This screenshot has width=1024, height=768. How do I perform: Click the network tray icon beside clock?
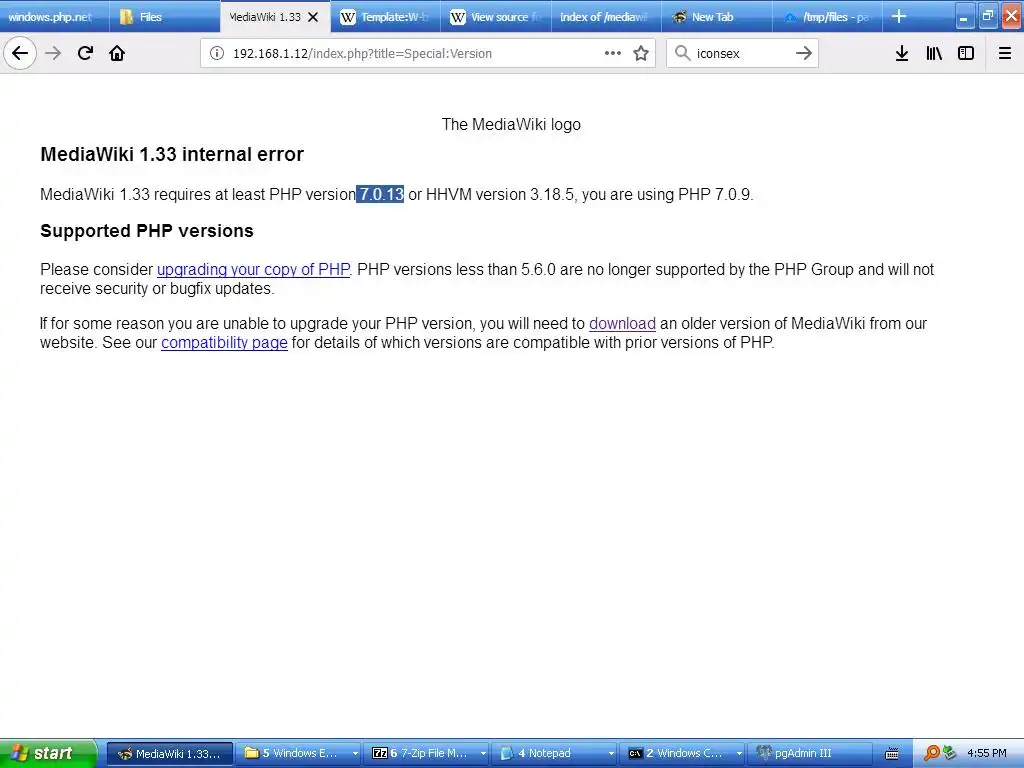point(950,753)
